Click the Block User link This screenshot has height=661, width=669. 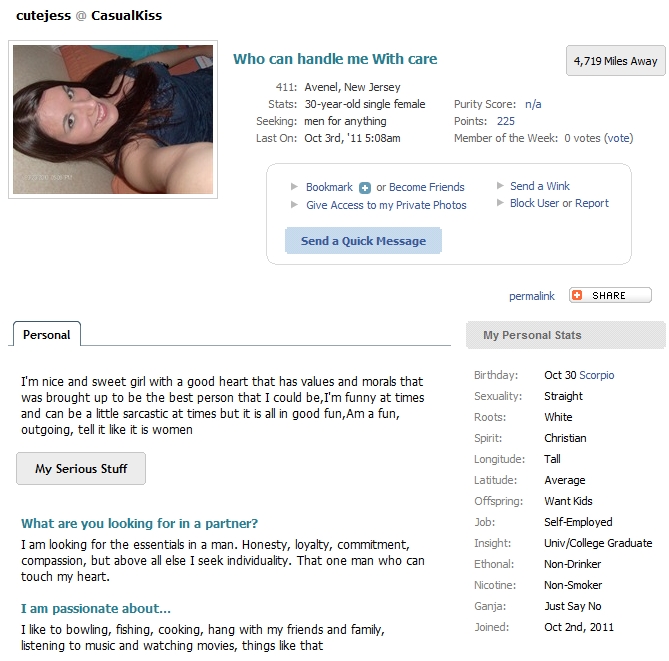tap(535, 203)
